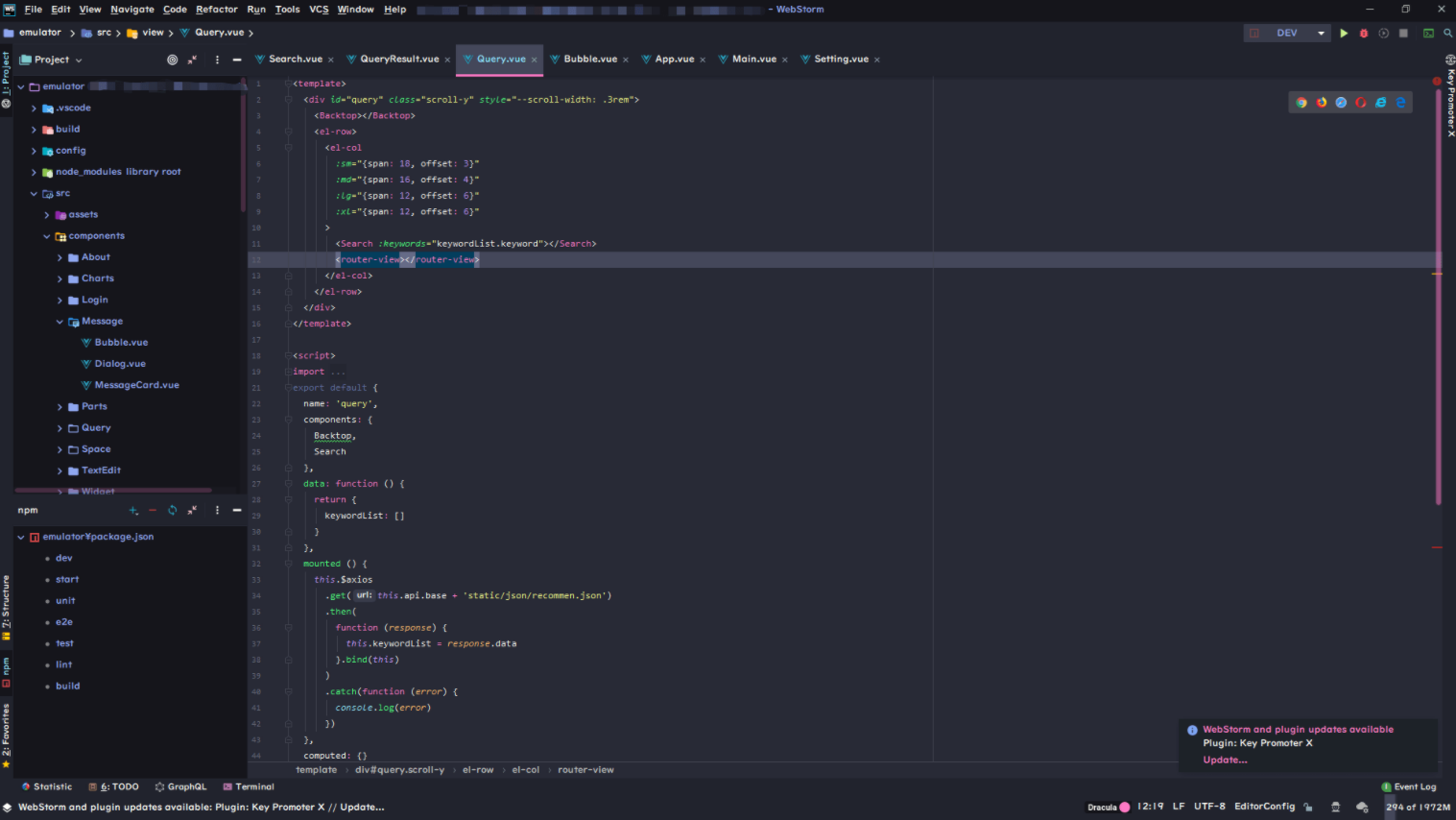Expand the .vscode folder

click(34, 109)
